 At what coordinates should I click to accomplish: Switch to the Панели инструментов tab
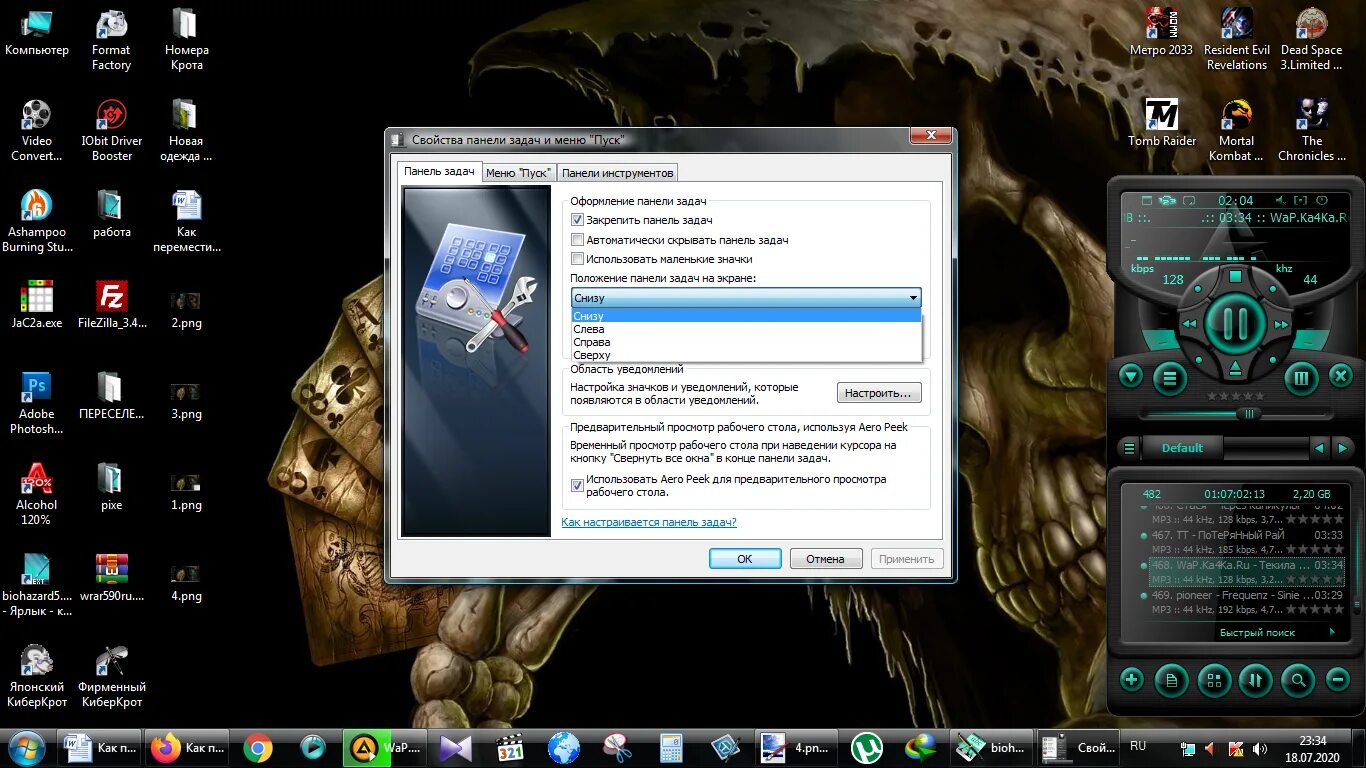pyautogui.click(x=617, y=173)
